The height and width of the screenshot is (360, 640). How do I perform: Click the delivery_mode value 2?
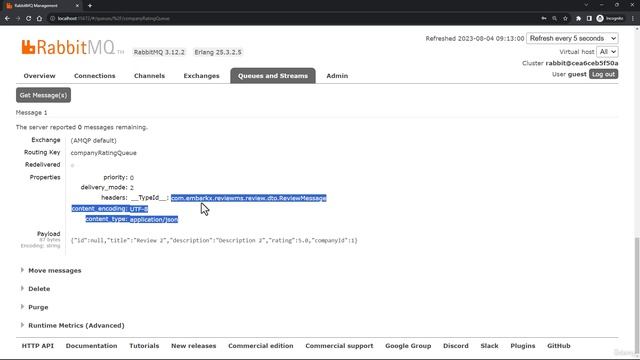(x=132, y=188)
